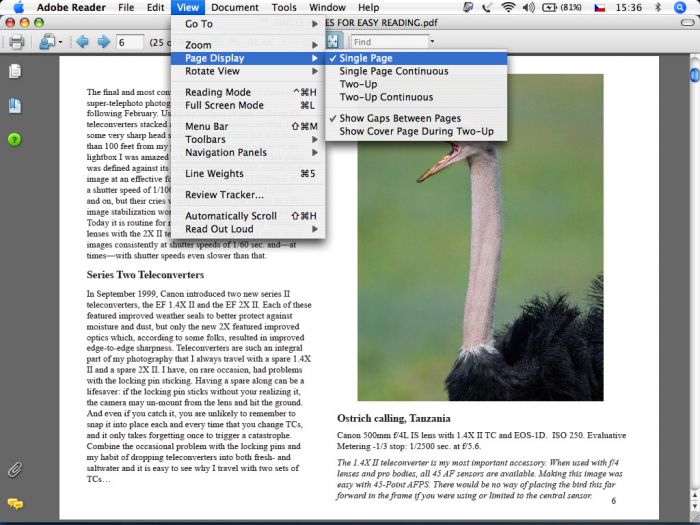The width and height of the screenshot is (700, 525).
Task: Select Full Screen Mode menu item
Action: (x=225, y=105)
